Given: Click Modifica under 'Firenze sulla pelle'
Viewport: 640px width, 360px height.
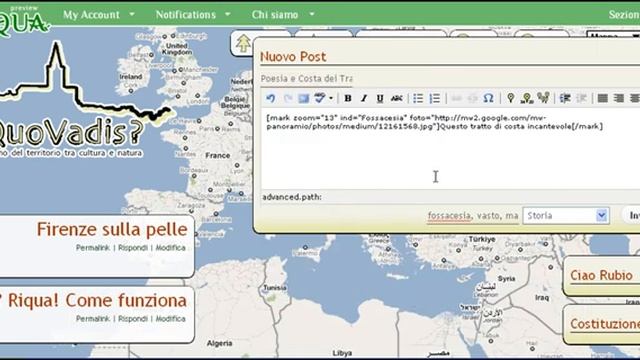Looking at the screenshot, I should 171,248.
